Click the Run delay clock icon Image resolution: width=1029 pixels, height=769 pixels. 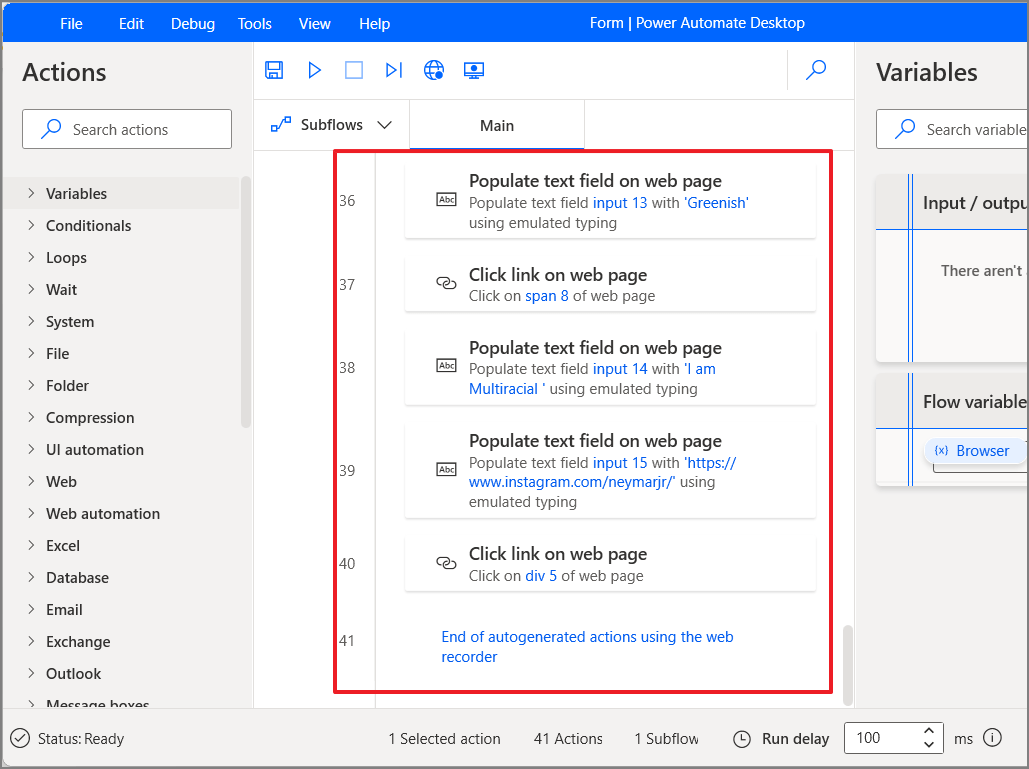click(741, 738)
